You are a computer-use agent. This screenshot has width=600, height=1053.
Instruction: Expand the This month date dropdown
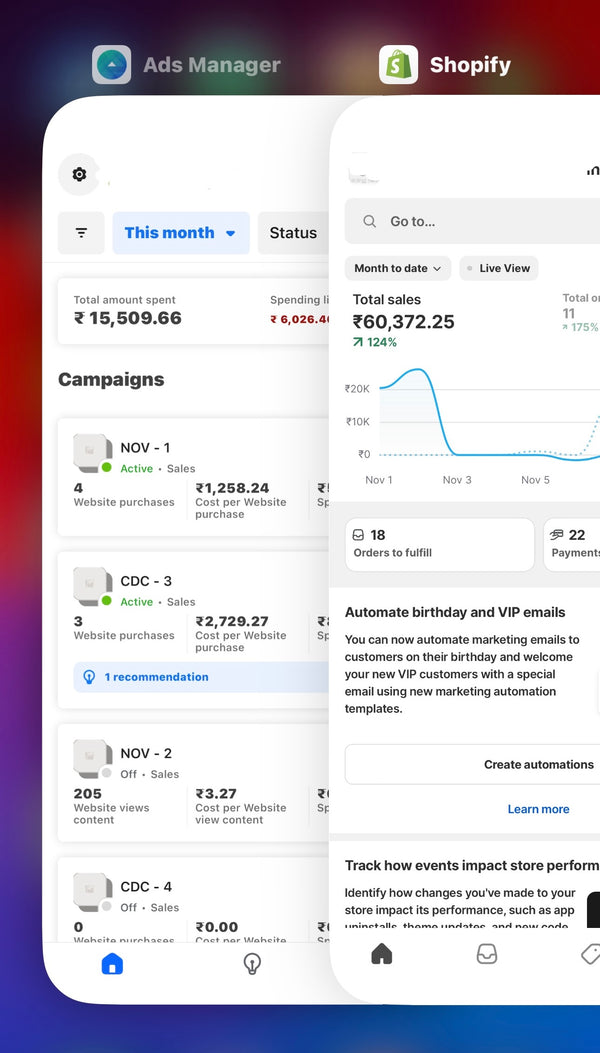(180, 233)
